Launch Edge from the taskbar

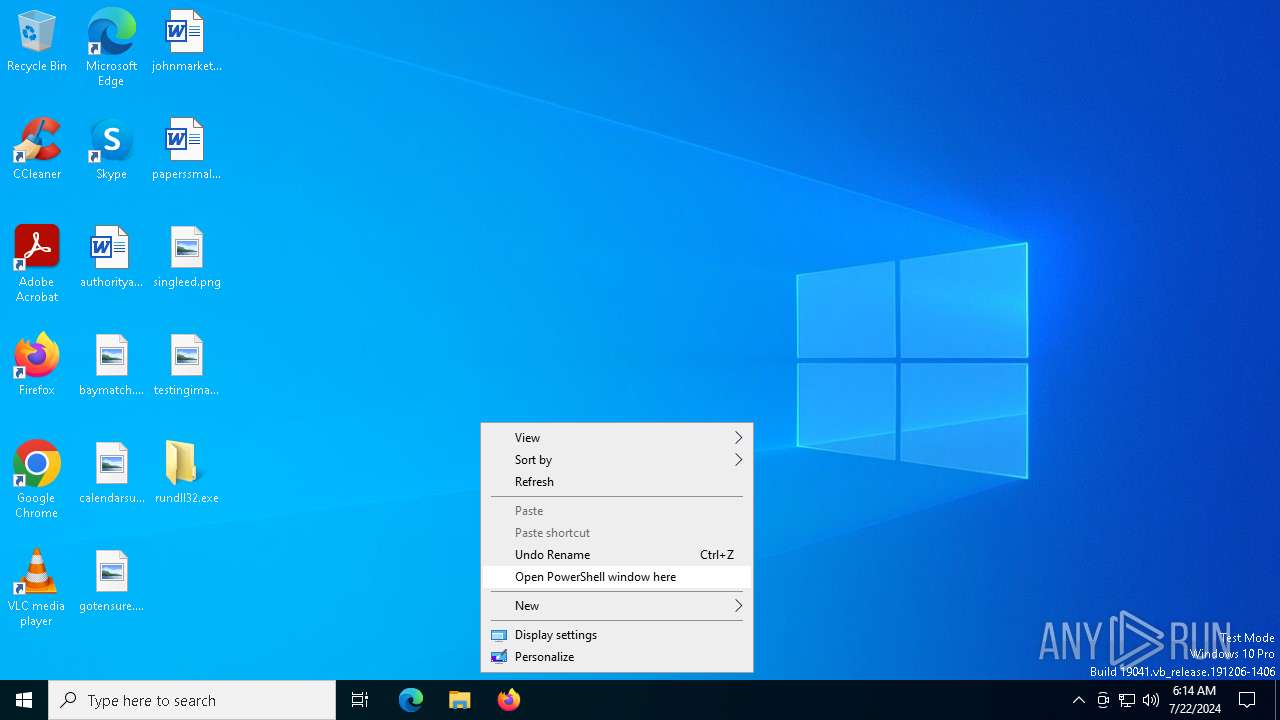coord(411,700)
